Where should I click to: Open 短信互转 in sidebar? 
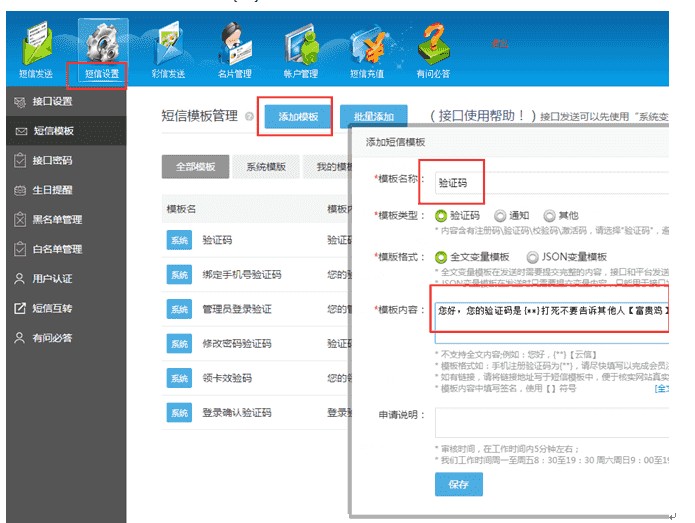(52, 308)
